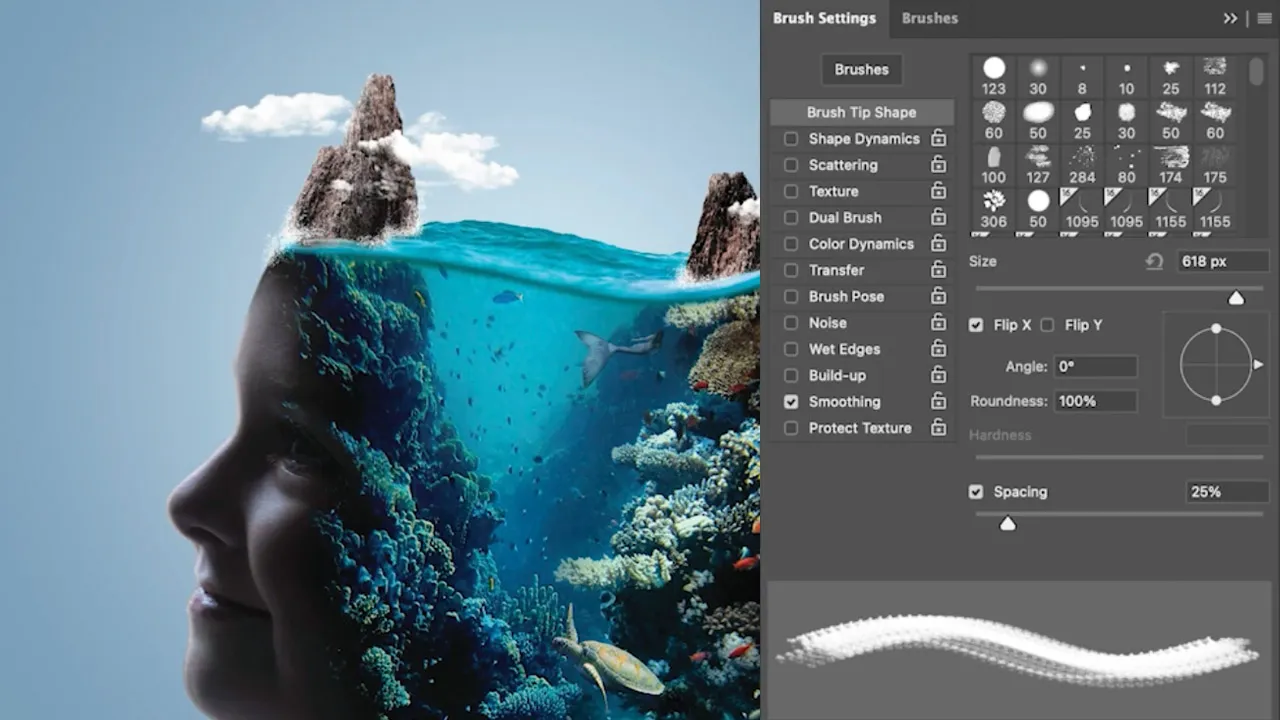
Task: Click the Spacing slider handle
Action: (1008, 523)
